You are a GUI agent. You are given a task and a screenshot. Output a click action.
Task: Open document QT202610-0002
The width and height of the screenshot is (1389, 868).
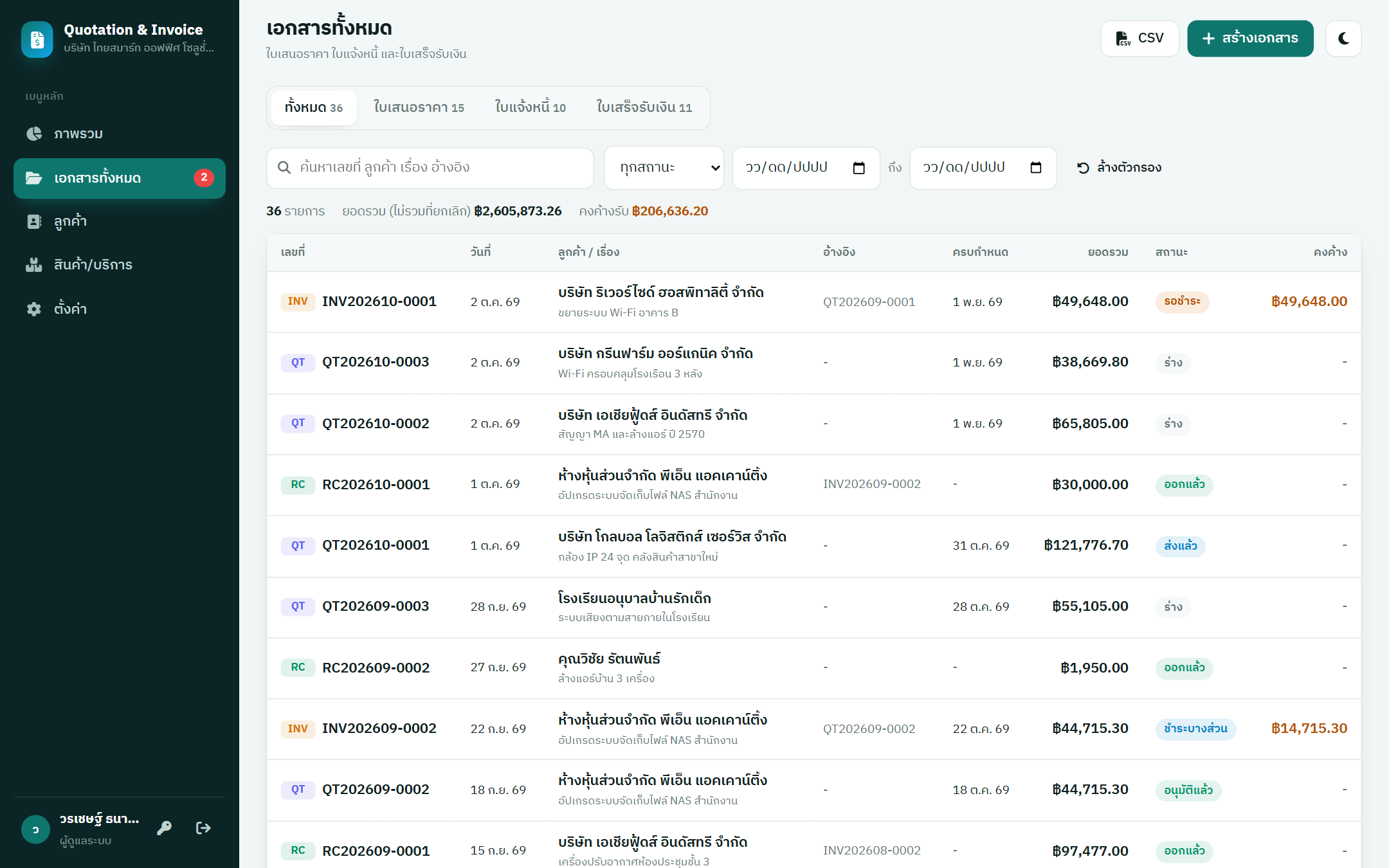coord(376,424)
